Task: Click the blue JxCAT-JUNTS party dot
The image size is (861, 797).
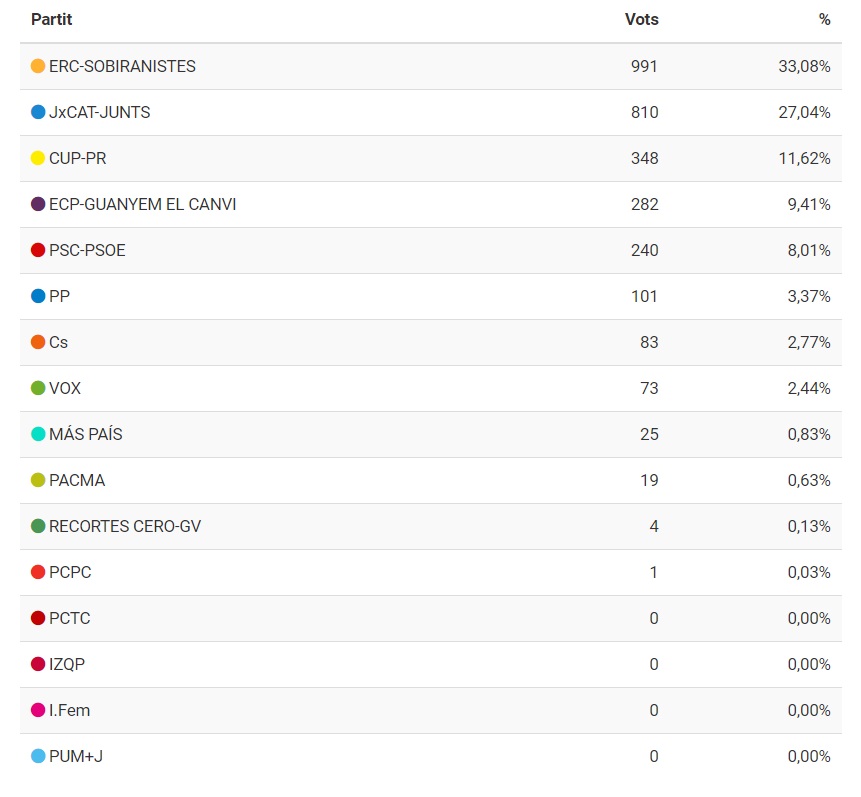Action: (x=38, y=112)
